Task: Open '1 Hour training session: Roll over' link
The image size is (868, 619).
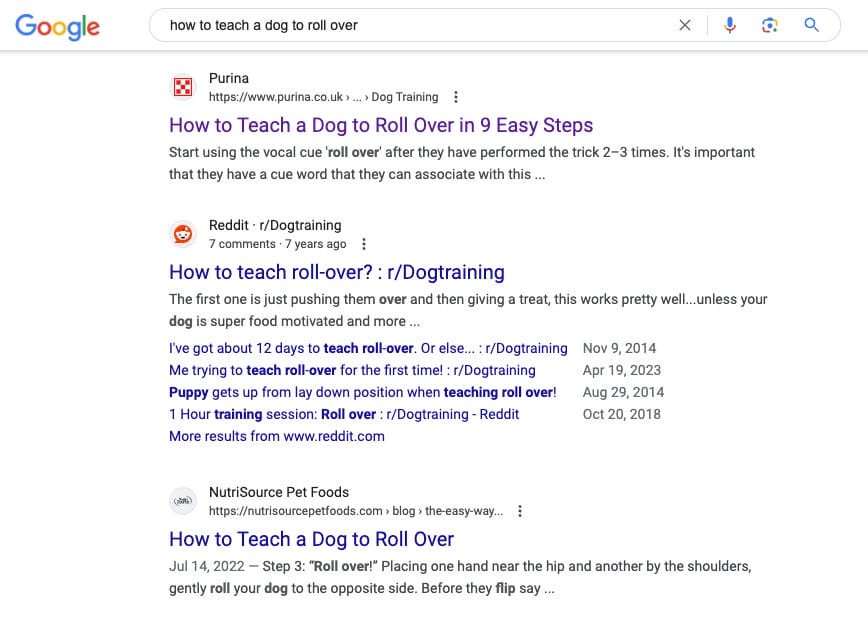Action: [x=344, y=415]
